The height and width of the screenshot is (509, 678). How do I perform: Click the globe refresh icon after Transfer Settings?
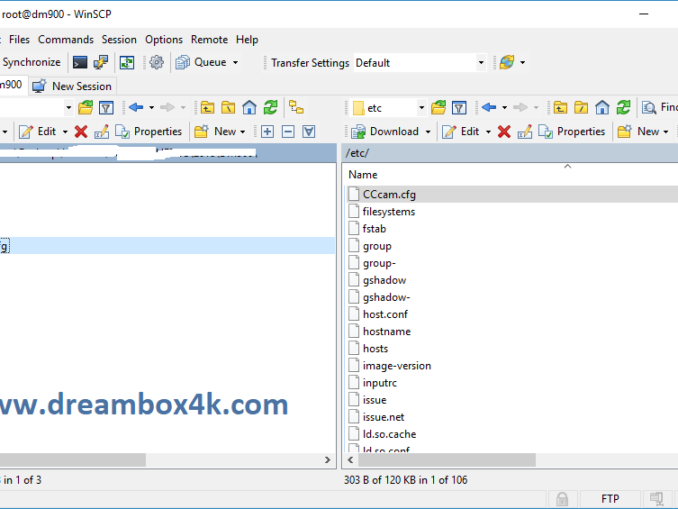[507, 62]
